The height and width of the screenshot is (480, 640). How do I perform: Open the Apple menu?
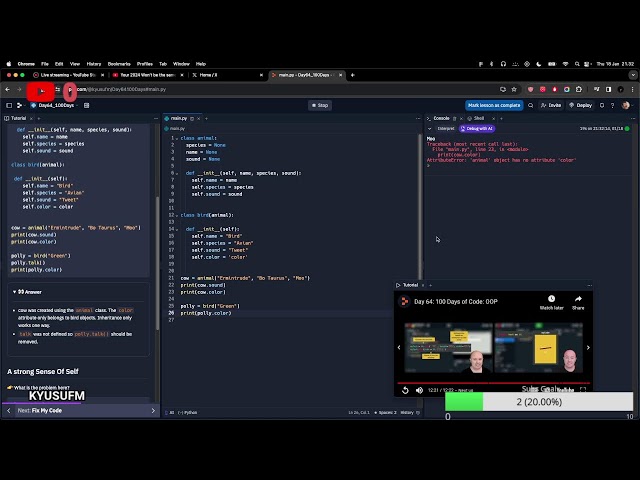coord(9,64)
